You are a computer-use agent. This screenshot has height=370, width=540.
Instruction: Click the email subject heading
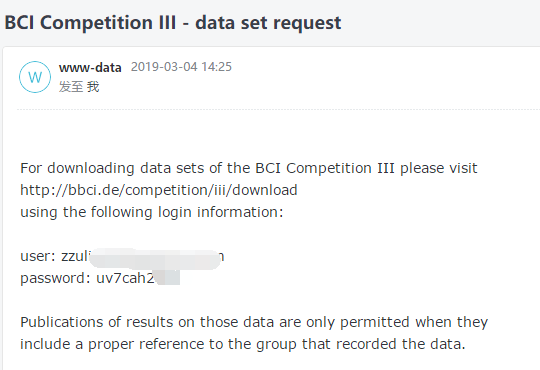pos(173,23)
